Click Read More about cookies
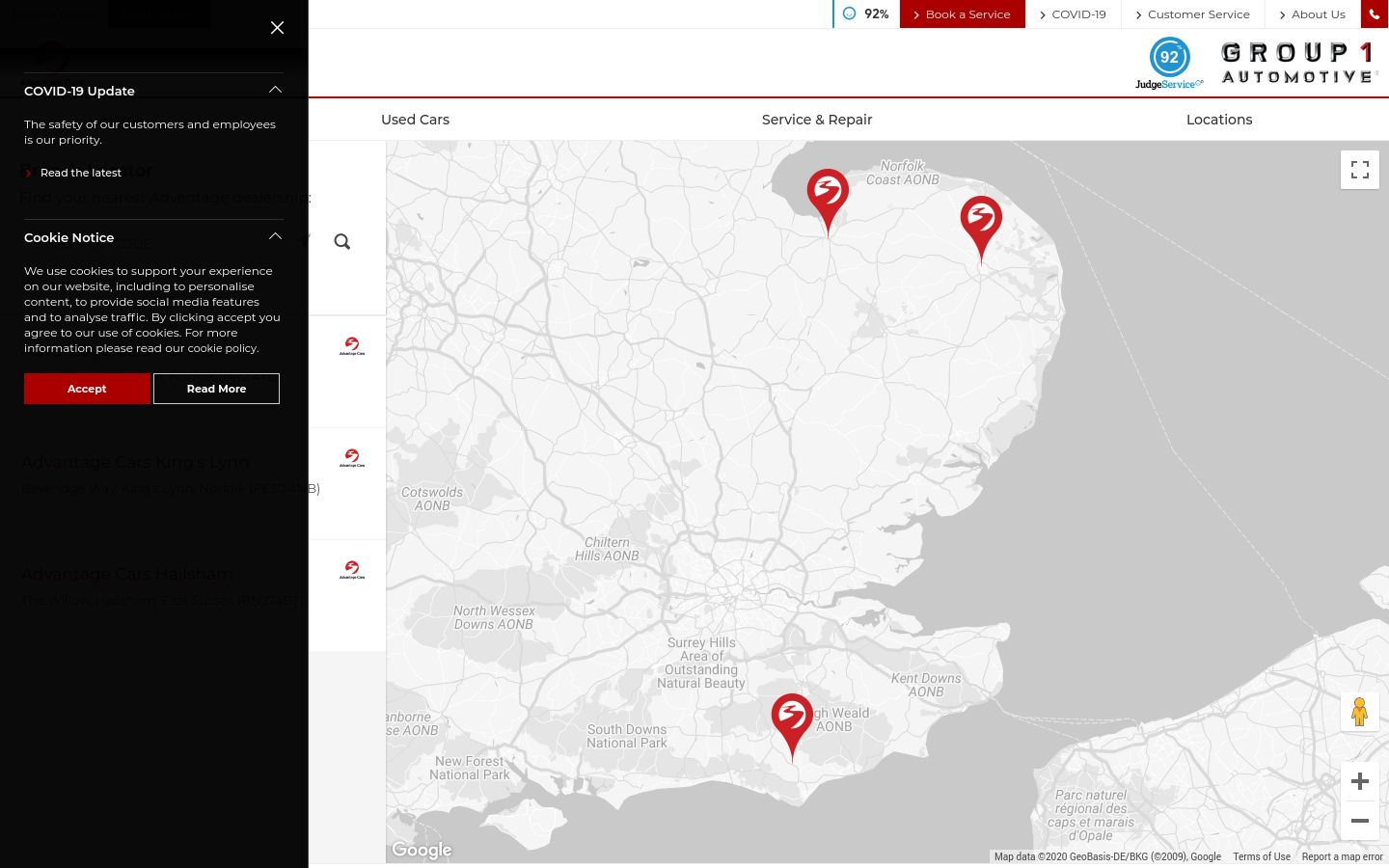Image resolution: width=1389 pixels, height=868 pixels. coord(216,389)
